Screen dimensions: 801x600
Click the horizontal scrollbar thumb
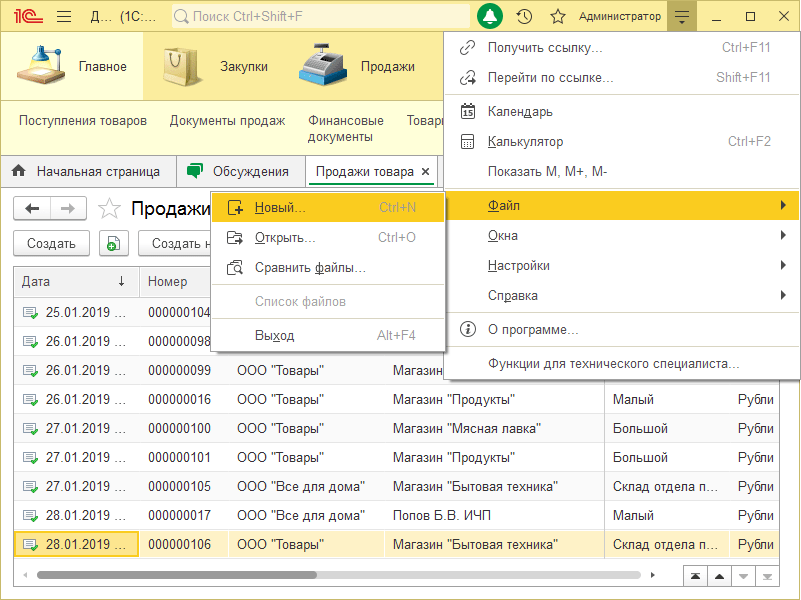click(177, 575)
